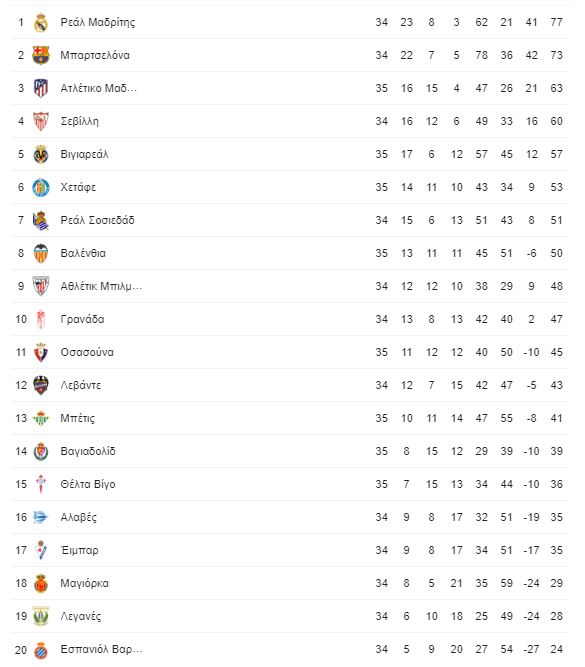Image resolution: width=585 pixels, height=667 pixels.
Task: Open Ρεάλ Μαδρίτης team link
Action: 97,22
